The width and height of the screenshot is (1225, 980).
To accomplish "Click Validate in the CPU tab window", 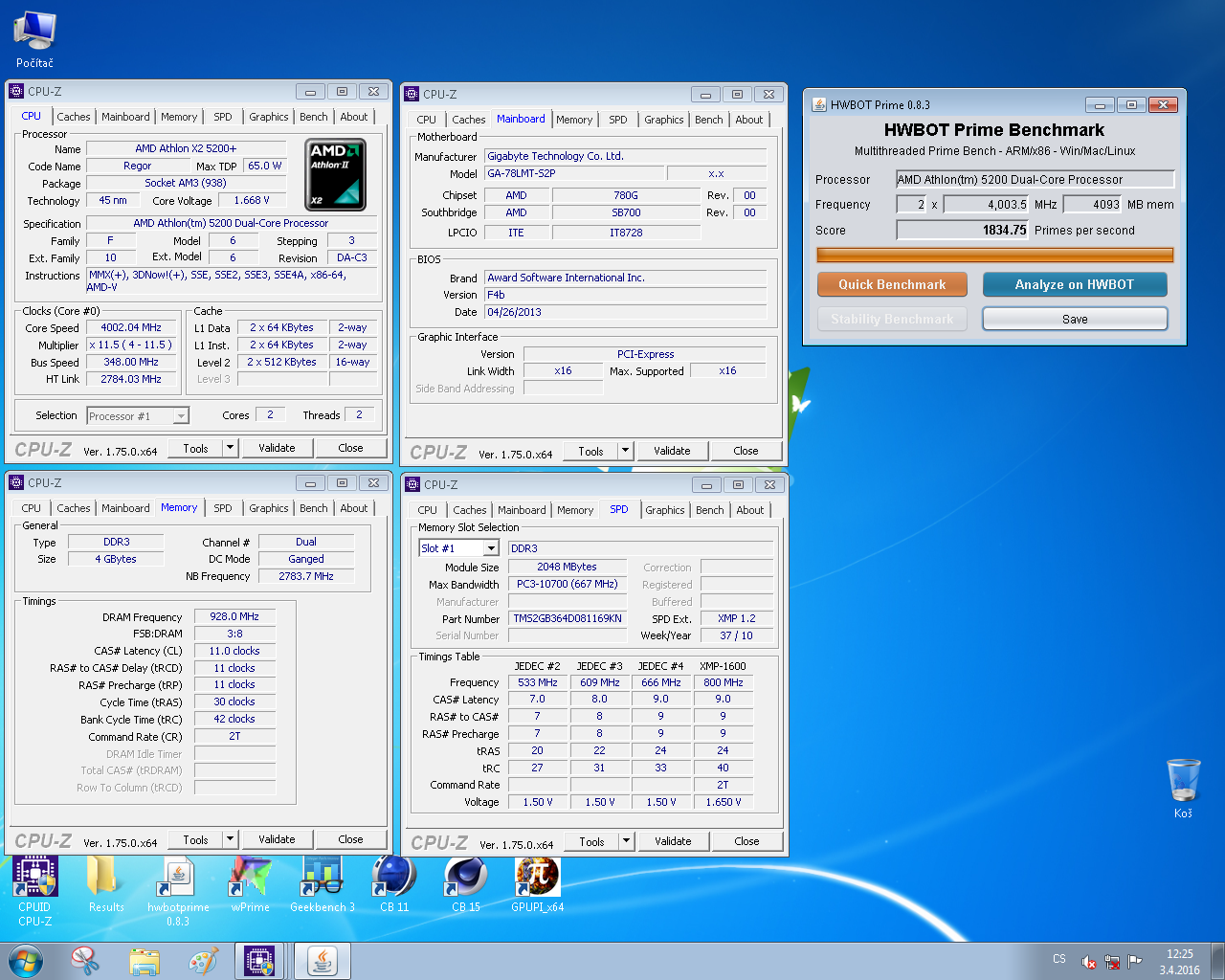I will (x=277, y=448).
